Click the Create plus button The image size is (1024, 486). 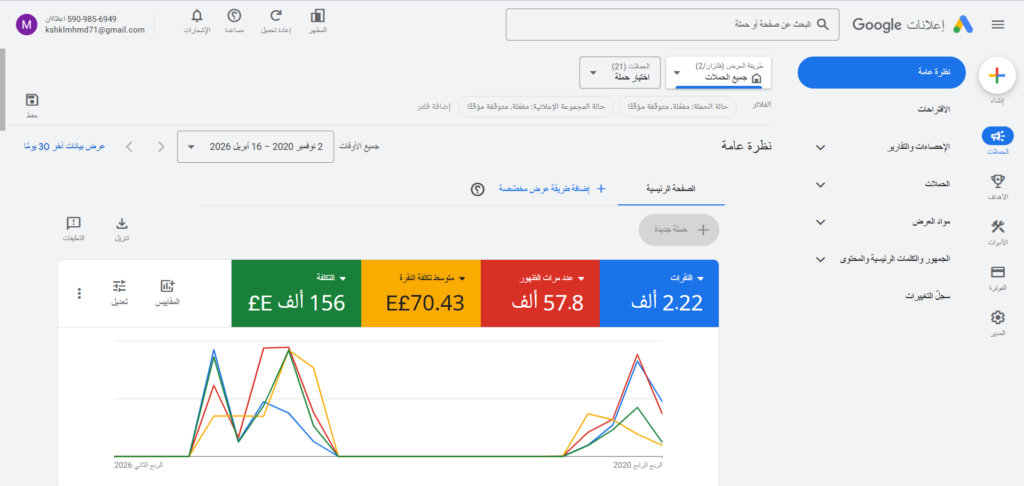996,75
